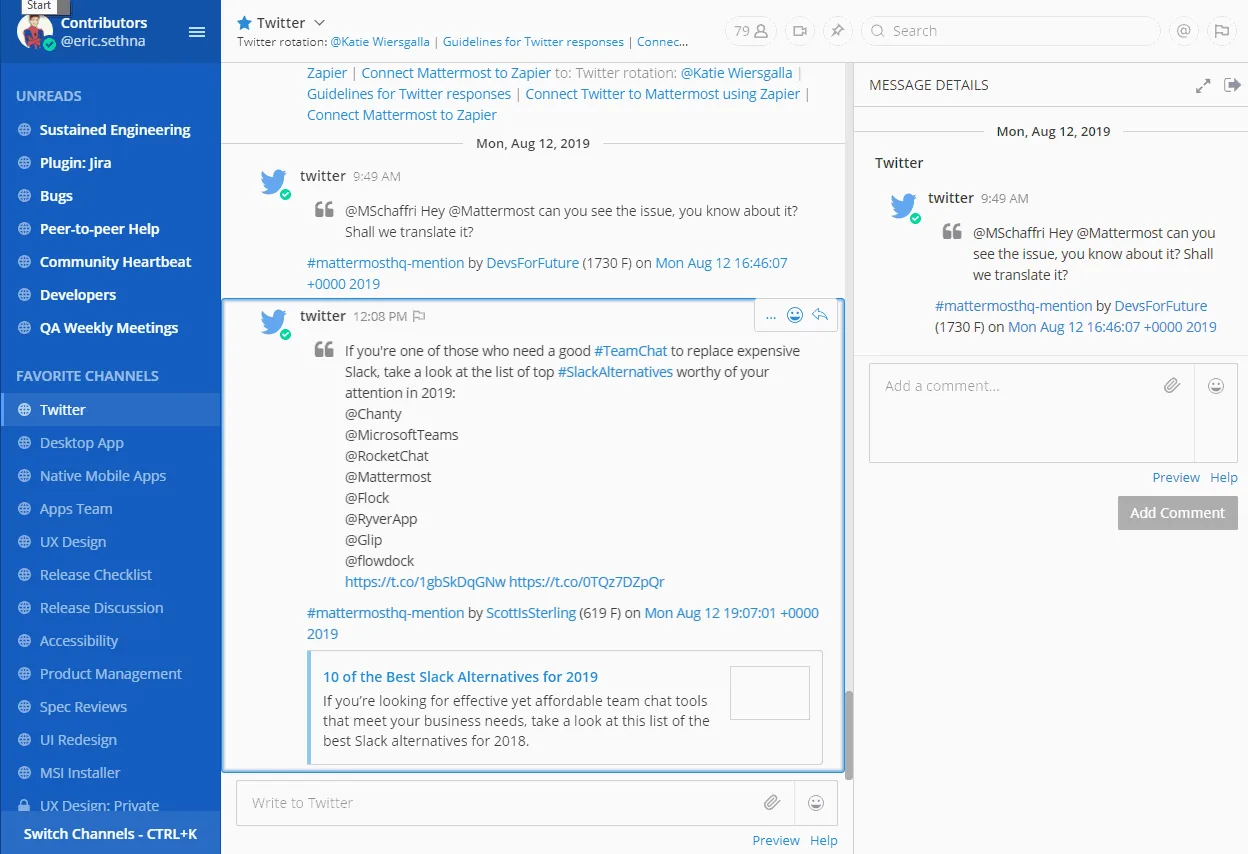Select the Desktop App channel

82,443
